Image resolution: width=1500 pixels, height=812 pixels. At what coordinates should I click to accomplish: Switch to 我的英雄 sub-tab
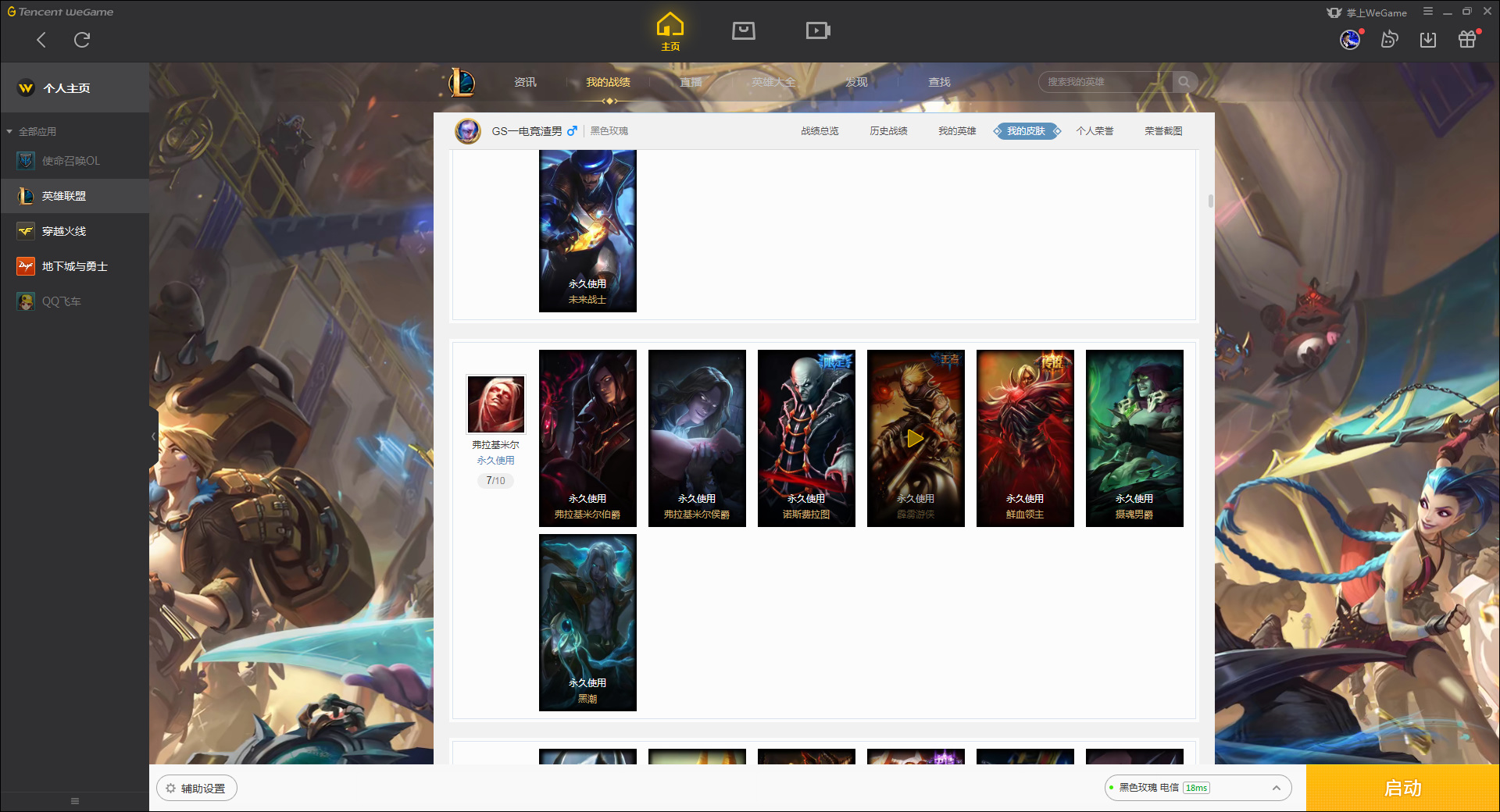tap(957, 131)
